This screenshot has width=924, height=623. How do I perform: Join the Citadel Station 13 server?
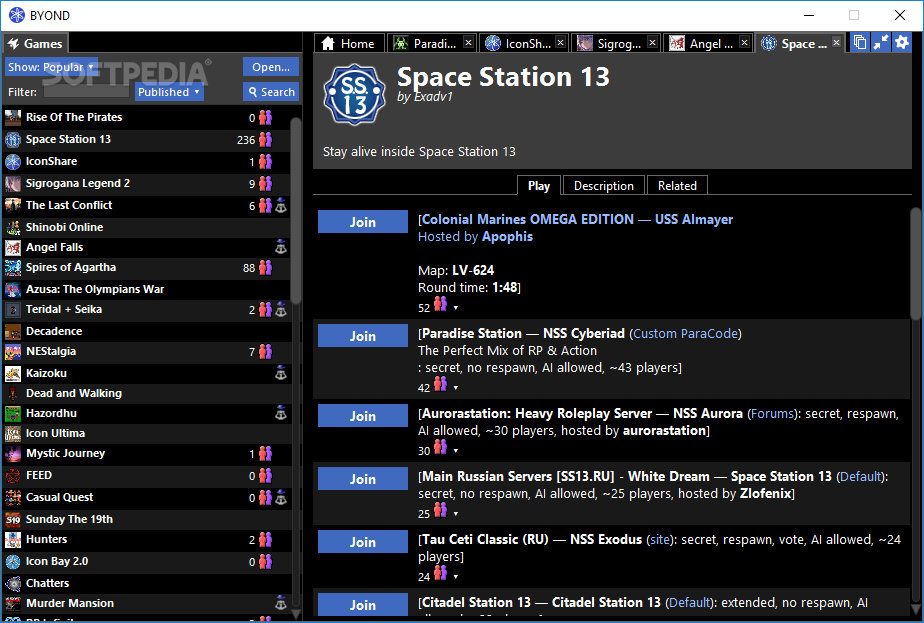coord(362,605)
